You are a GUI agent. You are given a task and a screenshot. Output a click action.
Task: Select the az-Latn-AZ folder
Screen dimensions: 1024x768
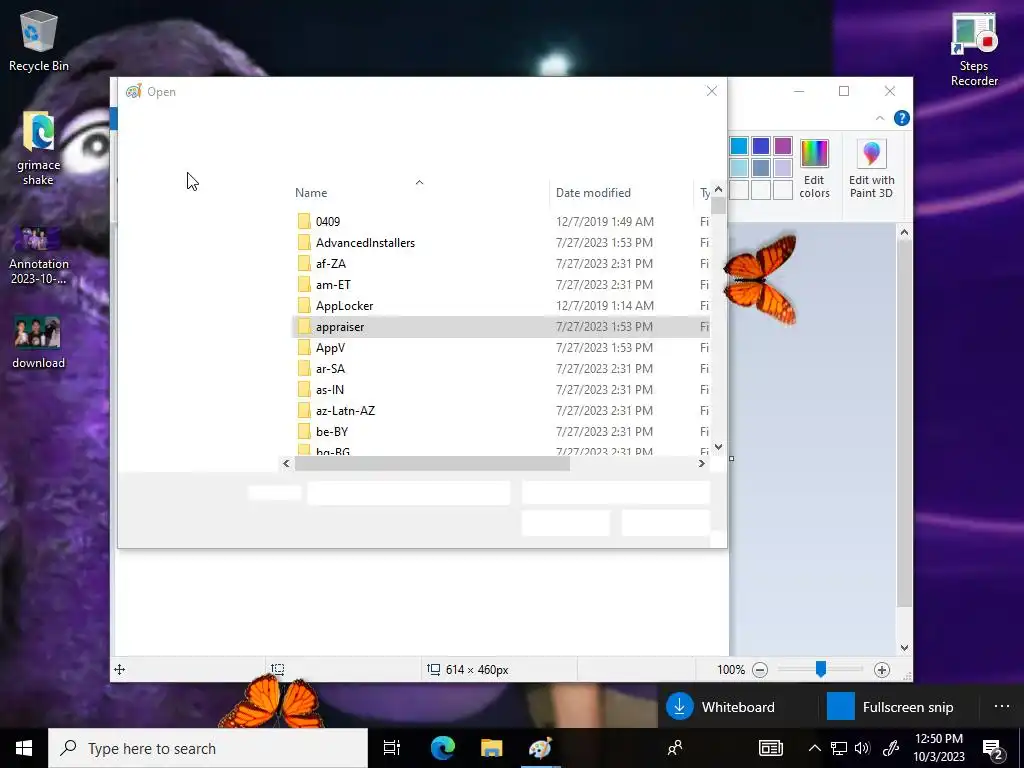click(501, 410)
